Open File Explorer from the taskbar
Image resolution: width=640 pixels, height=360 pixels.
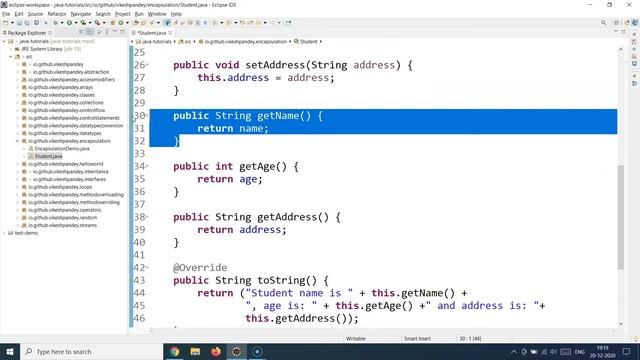coord(195,351)
